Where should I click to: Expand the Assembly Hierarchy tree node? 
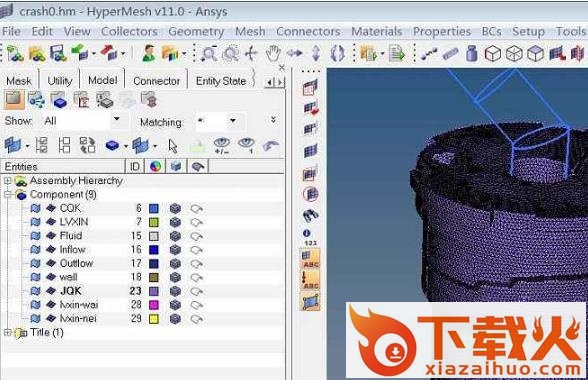pos(7,181)
